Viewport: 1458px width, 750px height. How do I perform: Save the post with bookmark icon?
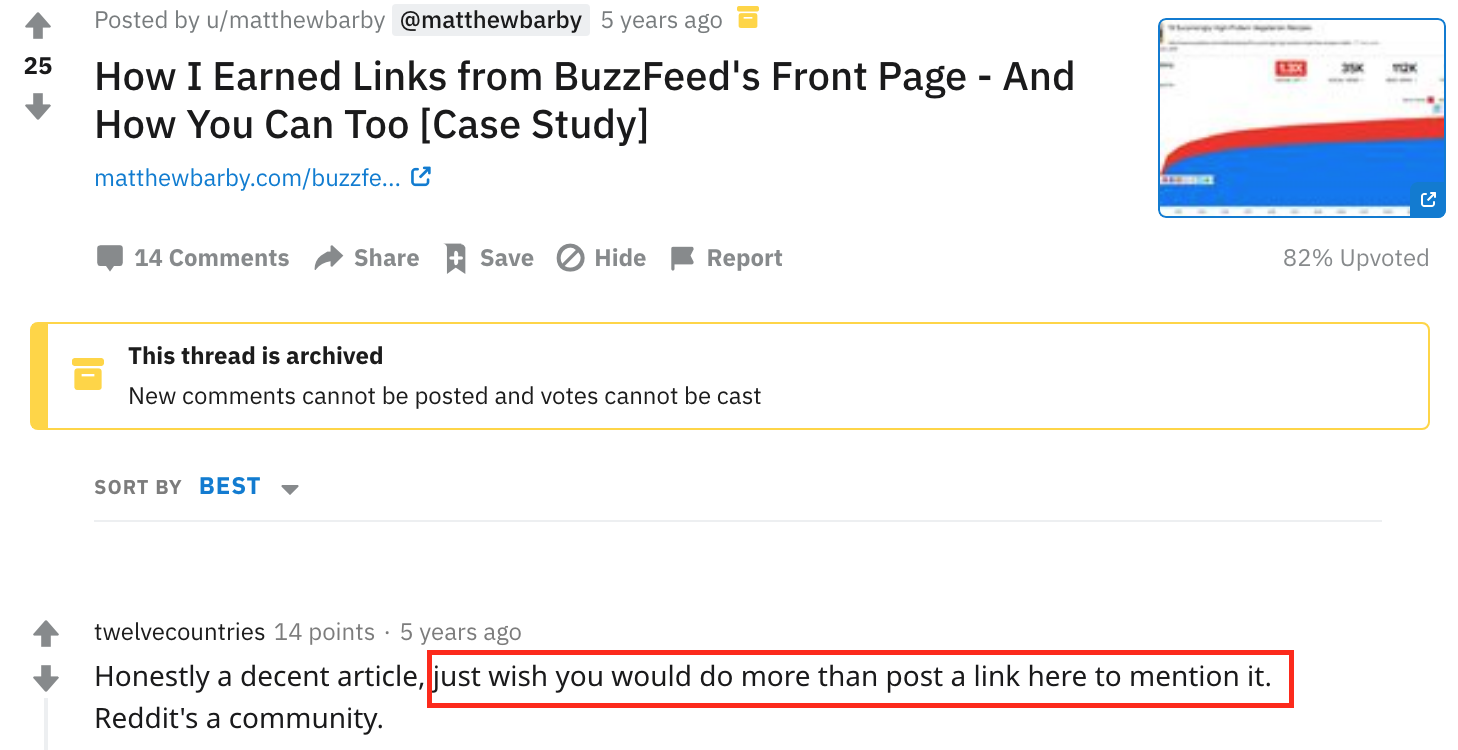pyautogui.click(x=489, y=258)
